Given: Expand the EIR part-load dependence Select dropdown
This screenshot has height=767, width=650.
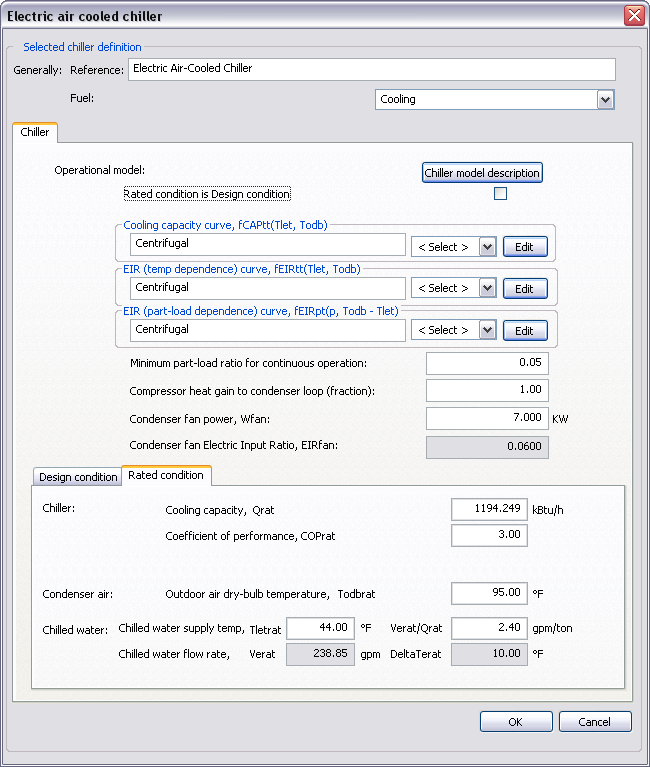Looking at the screenshot, I should click(x=487, y=330).
